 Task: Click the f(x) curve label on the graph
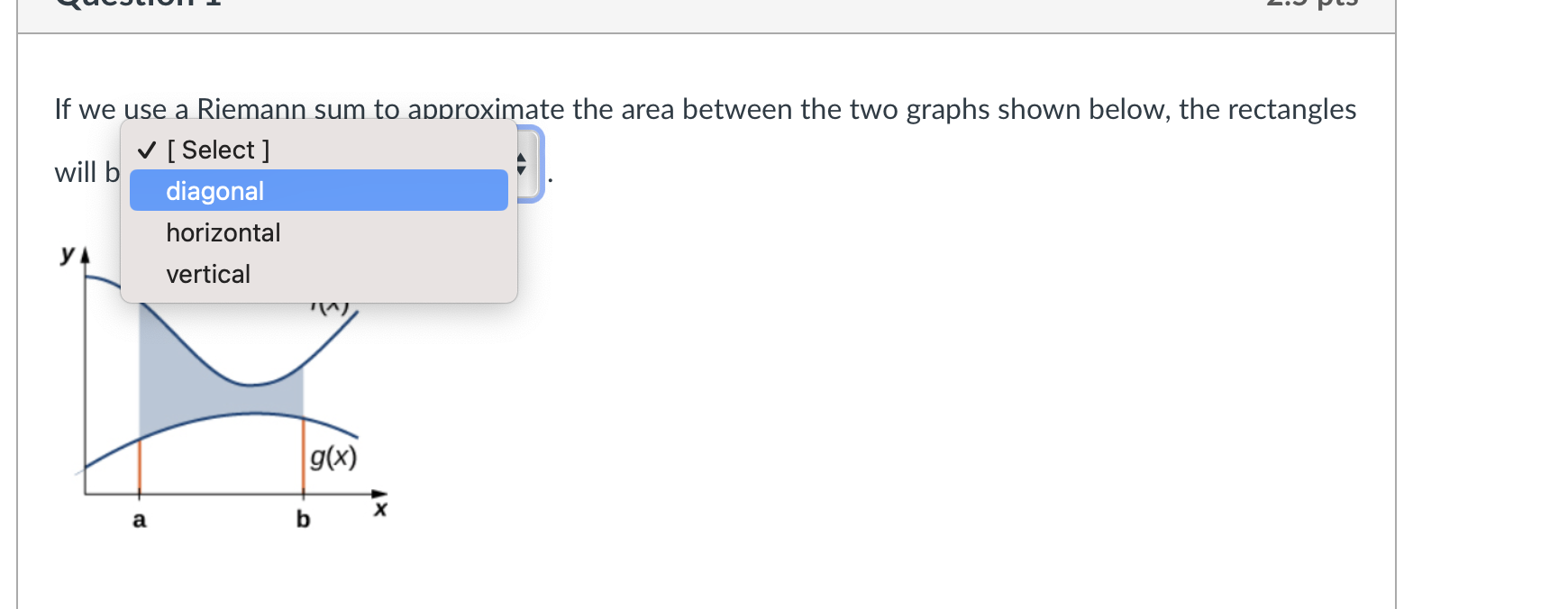[331, 306]
